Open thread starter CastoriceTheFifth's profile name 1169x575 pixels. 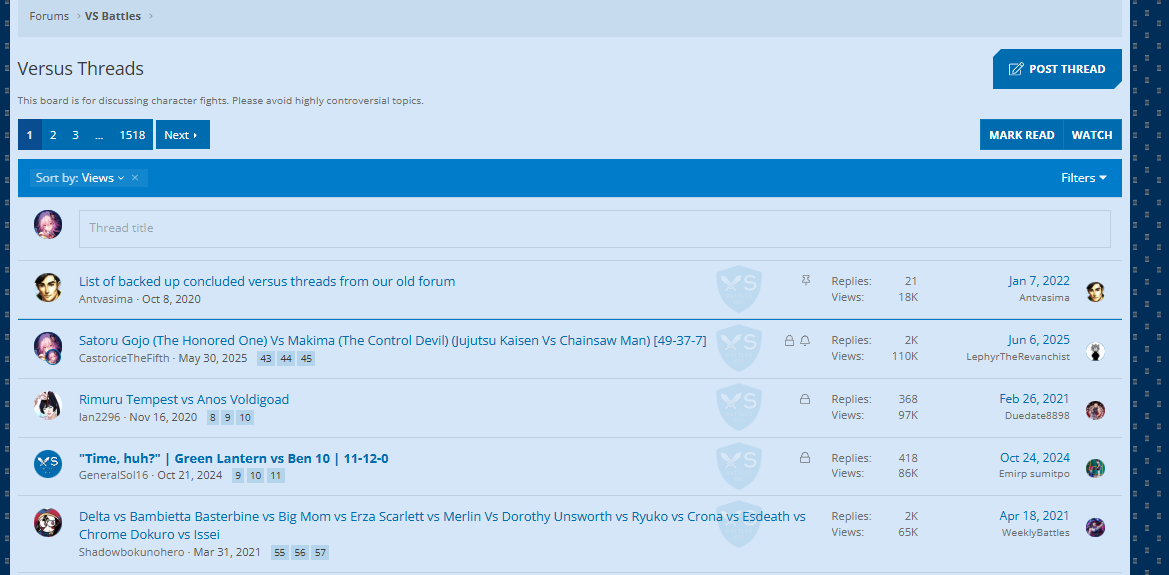(x=125, y=358)
